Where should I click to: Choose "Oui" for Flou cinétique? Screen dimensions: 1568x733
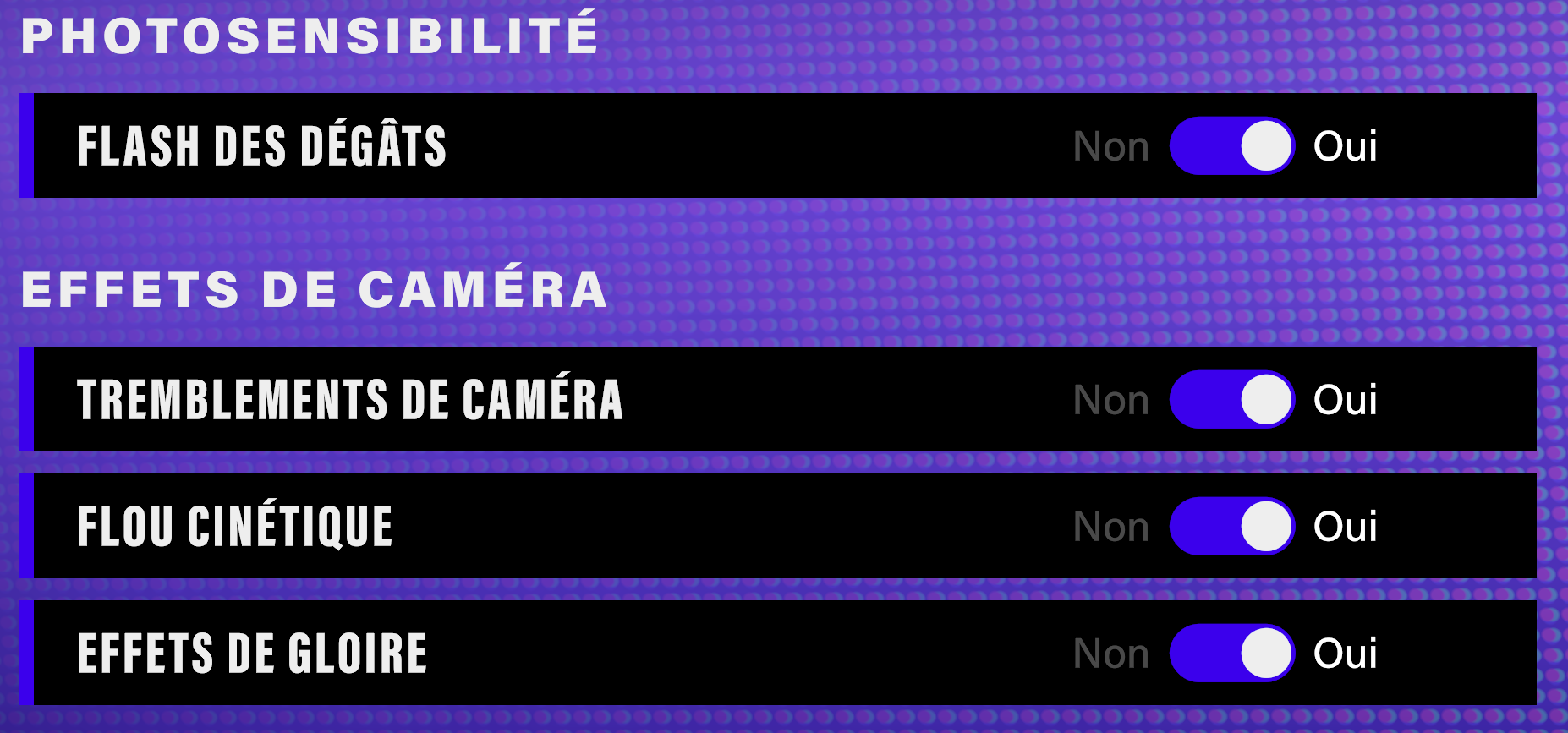click(1345, 527)
